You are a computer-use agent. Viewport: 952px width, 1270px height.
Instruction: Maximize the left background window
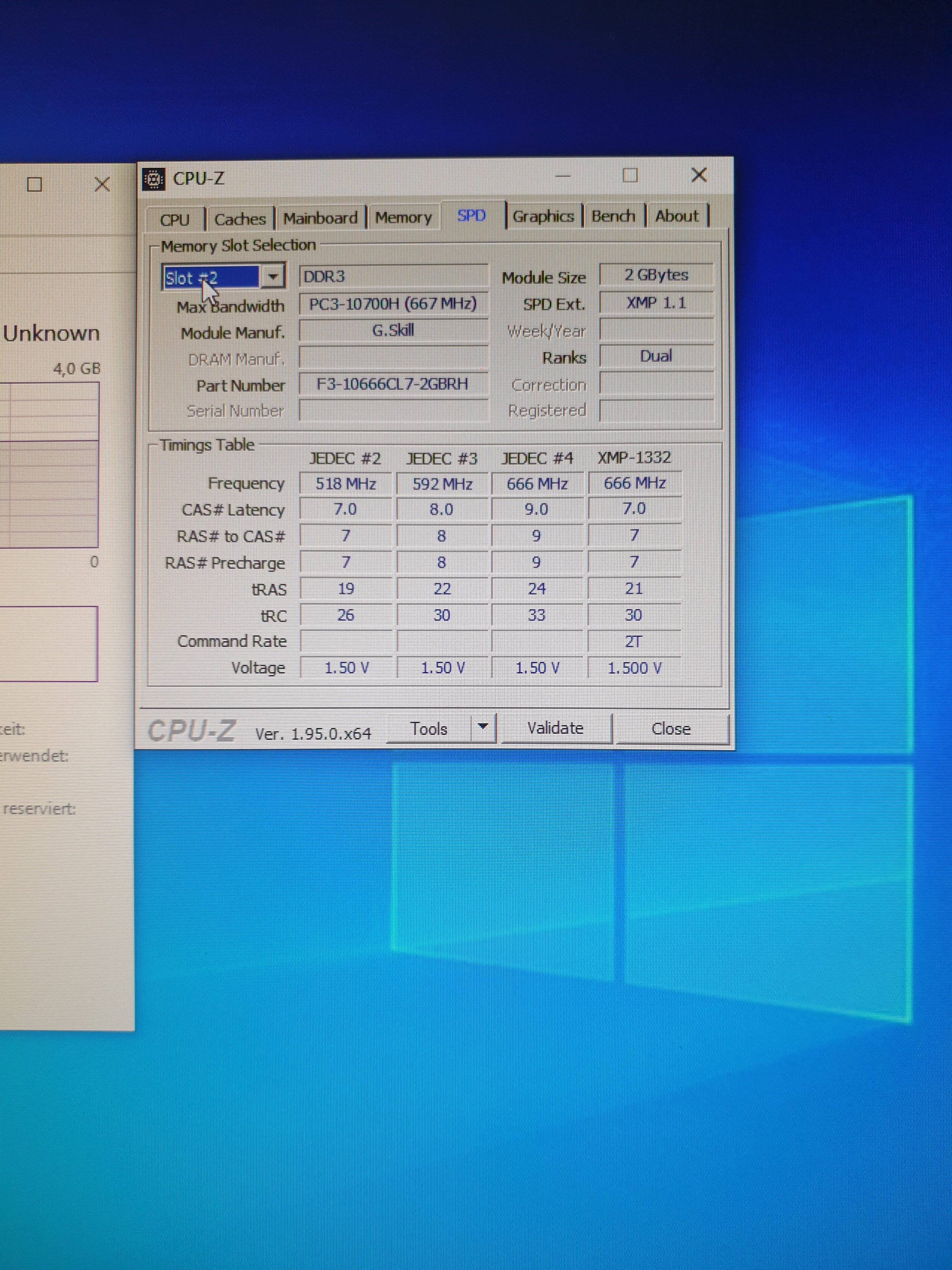[35, 184]
